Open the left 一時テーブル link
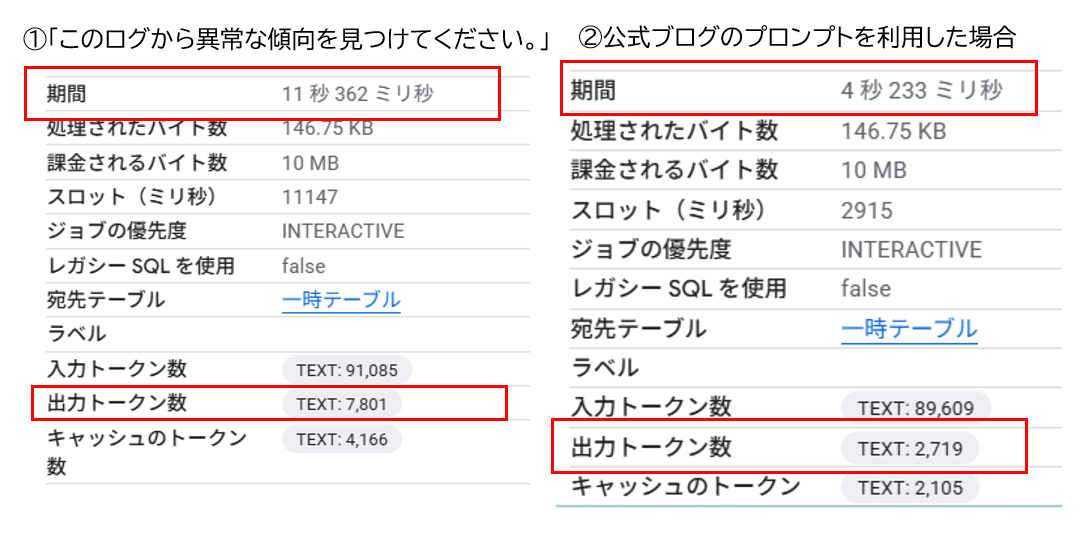The width and height of the screenshot is (1092, 539). pos(341,301)
